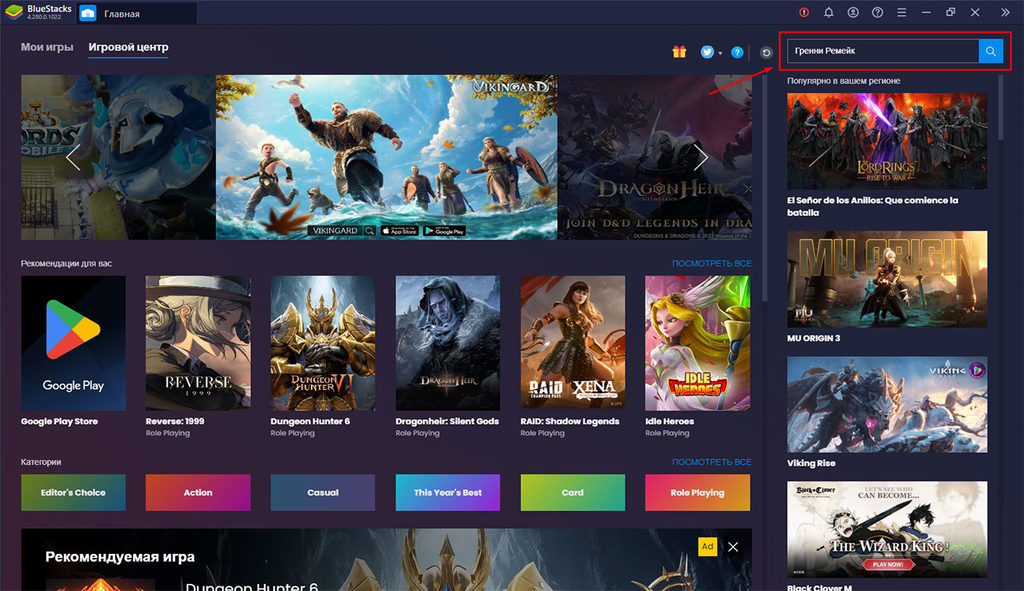Open Dragonheir: Silent Gods game cover
The image size is (1024, 591).
(447, 343)
